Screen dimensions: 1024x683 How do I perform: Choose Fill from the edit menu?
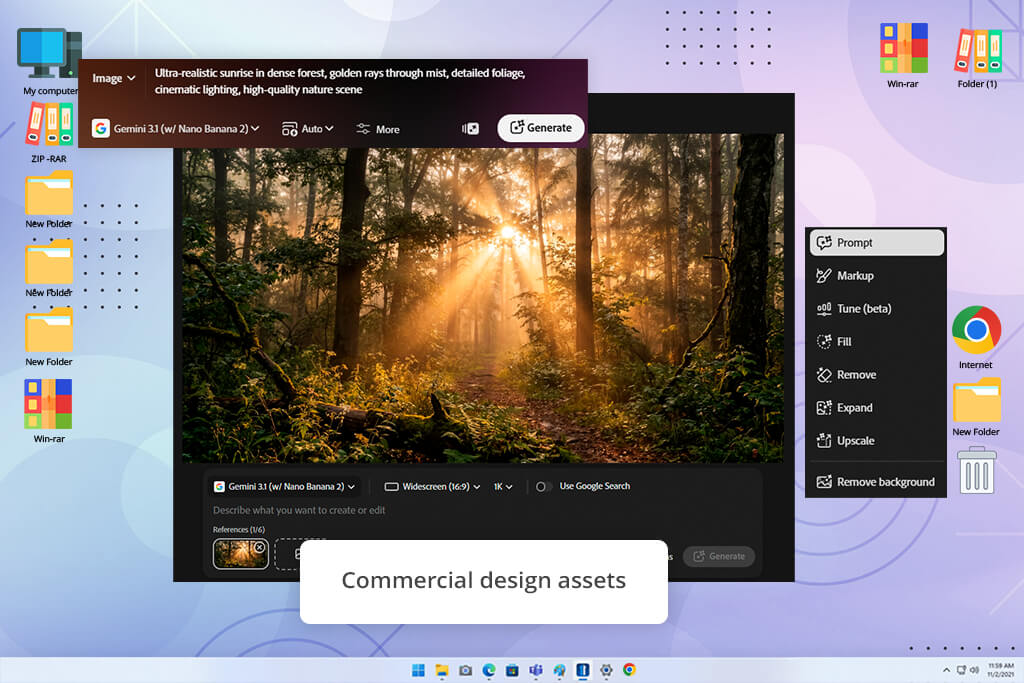[x=876, y=342]
